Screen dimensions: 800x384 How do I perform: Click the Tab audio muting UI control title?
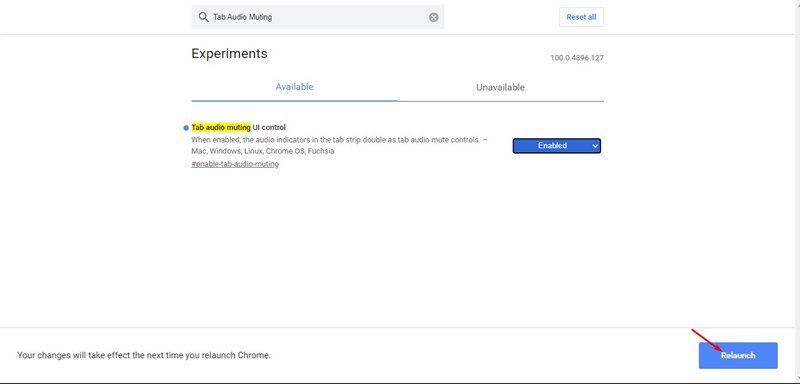coord(238,127)
